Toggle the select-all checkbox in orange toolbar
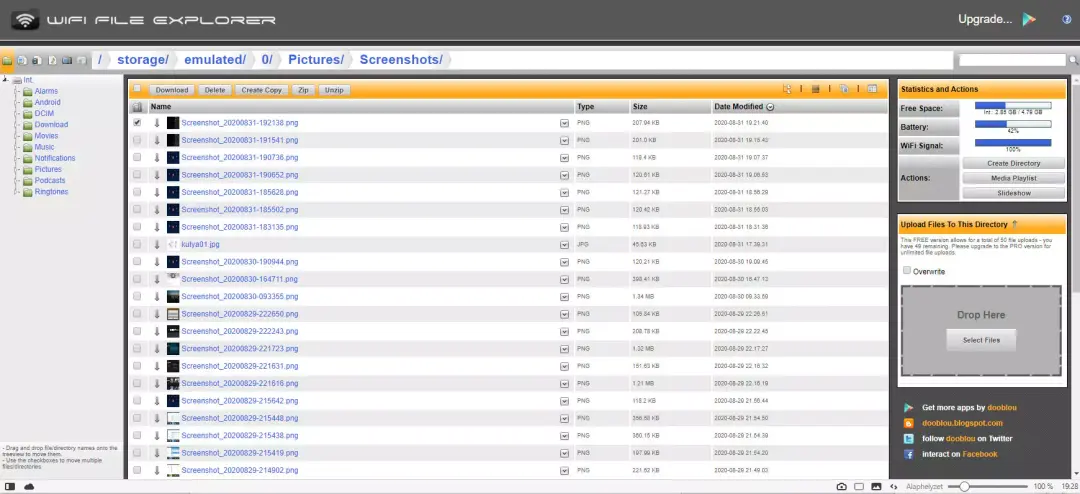 (x=137, y=89)
